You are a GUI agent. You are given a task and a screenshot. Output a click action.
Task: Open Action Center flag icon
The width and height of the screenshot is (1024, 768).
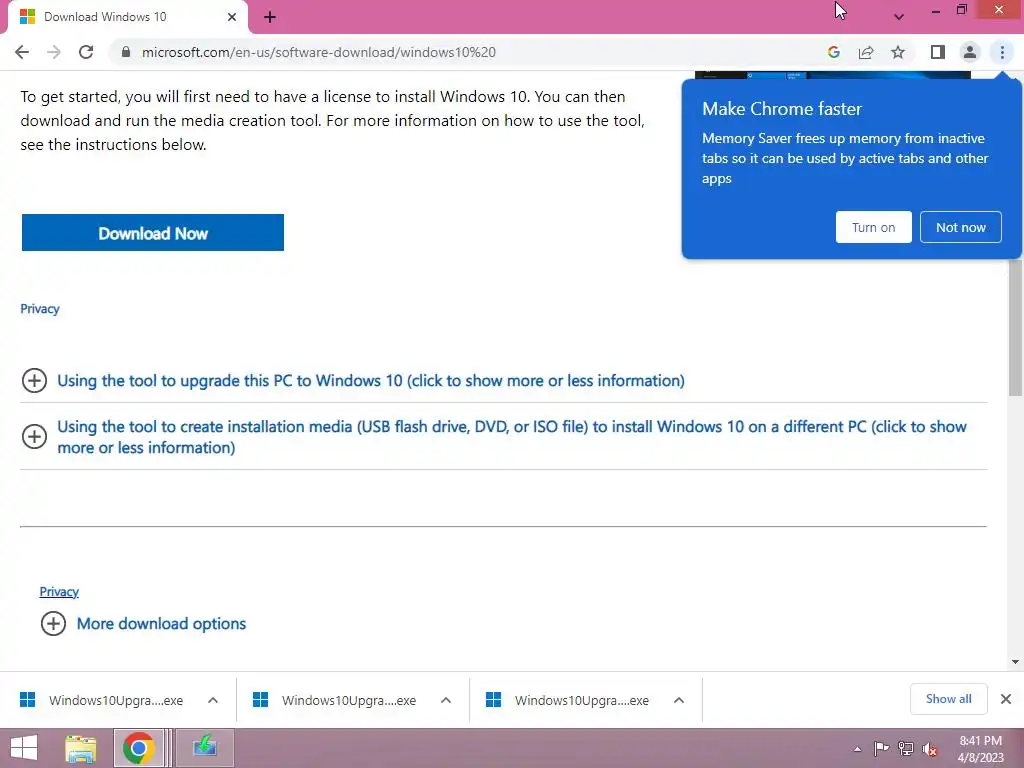coord(881,749)
